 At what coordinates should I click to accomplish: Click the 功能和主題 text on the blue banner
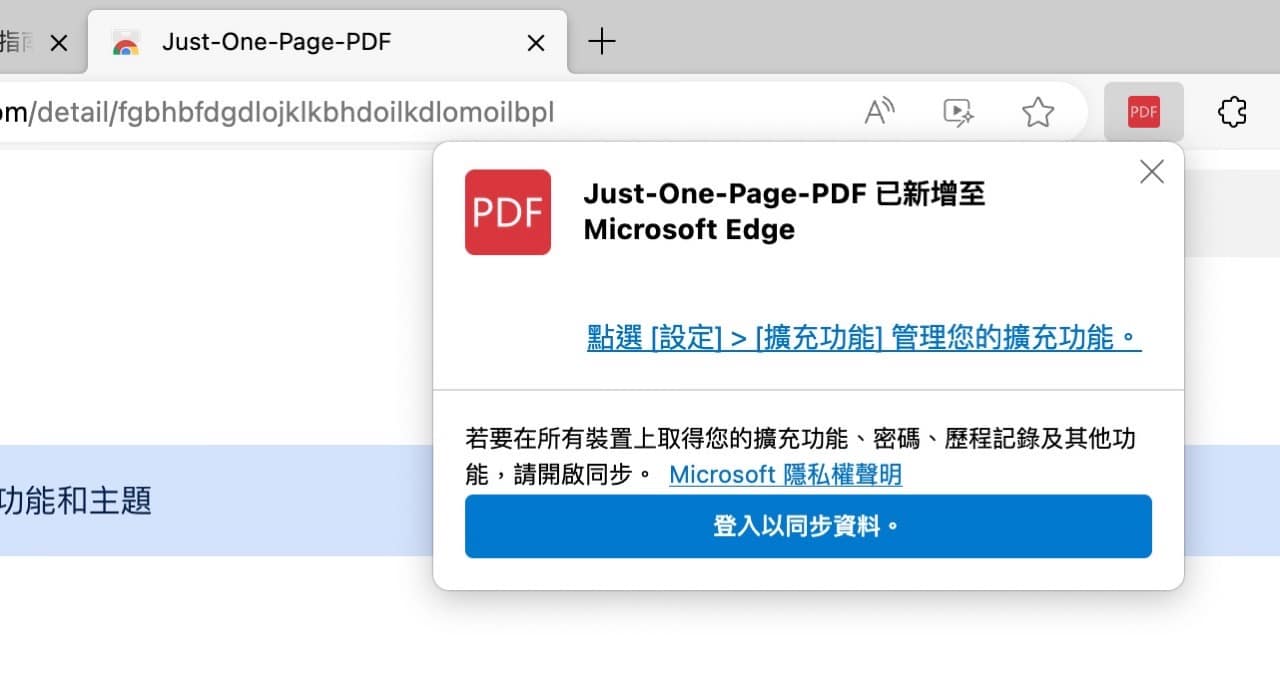tap(76, 500)
